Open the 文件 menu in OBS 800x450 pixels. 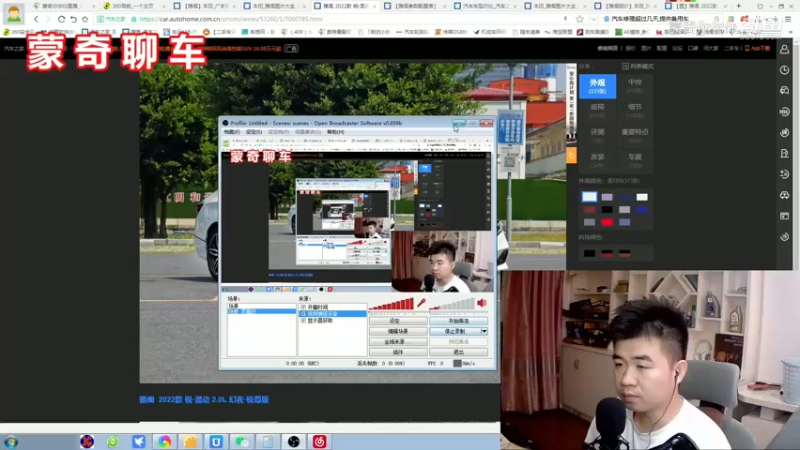tap(232, 132)
